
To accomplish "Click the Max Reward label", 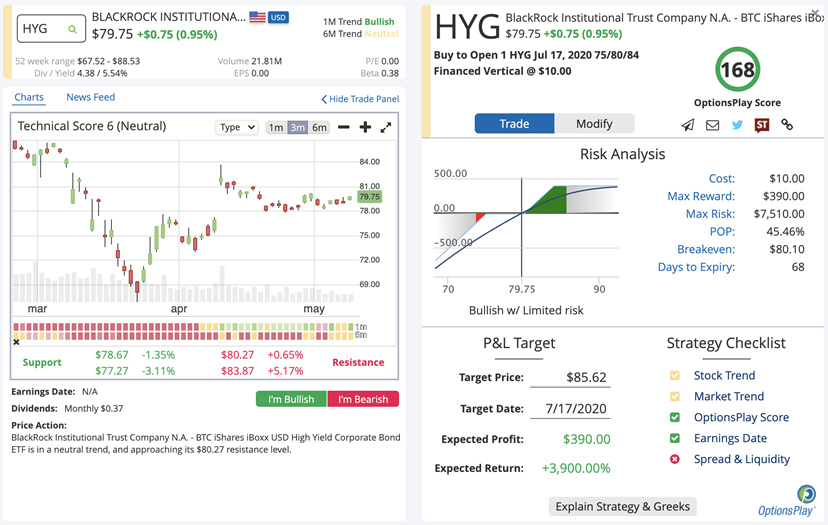I will coord(701,196).
